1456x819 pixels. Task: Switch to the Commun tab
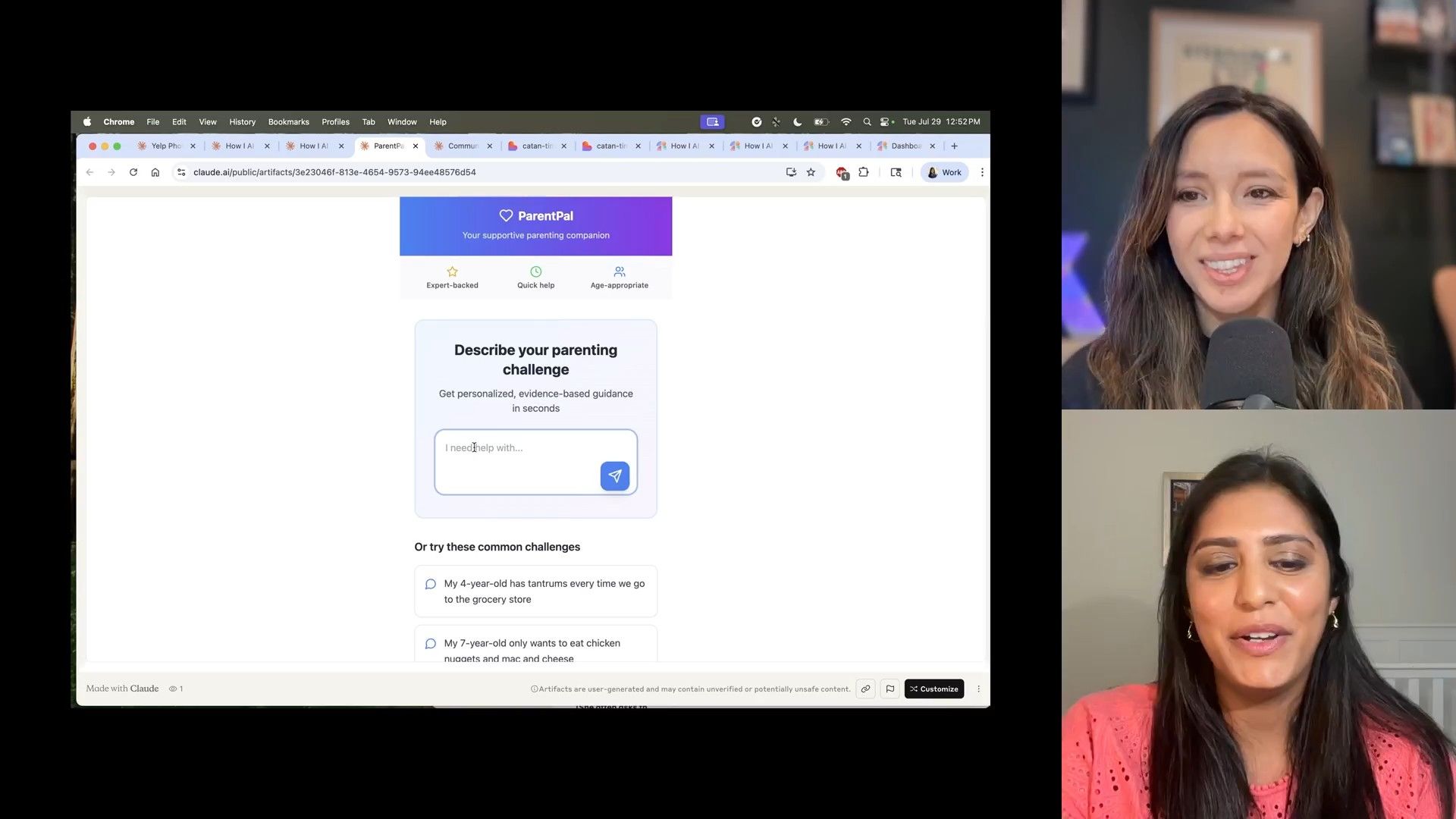click(463, 146)
